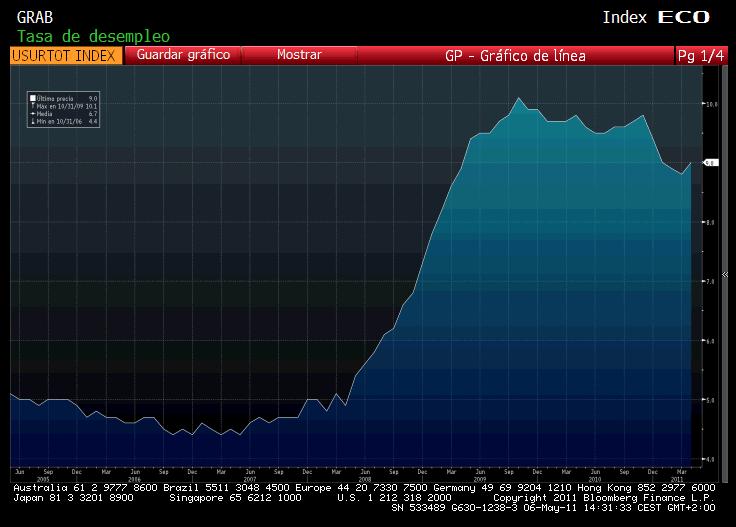Open the Mostrar menu

click(299, 55)
